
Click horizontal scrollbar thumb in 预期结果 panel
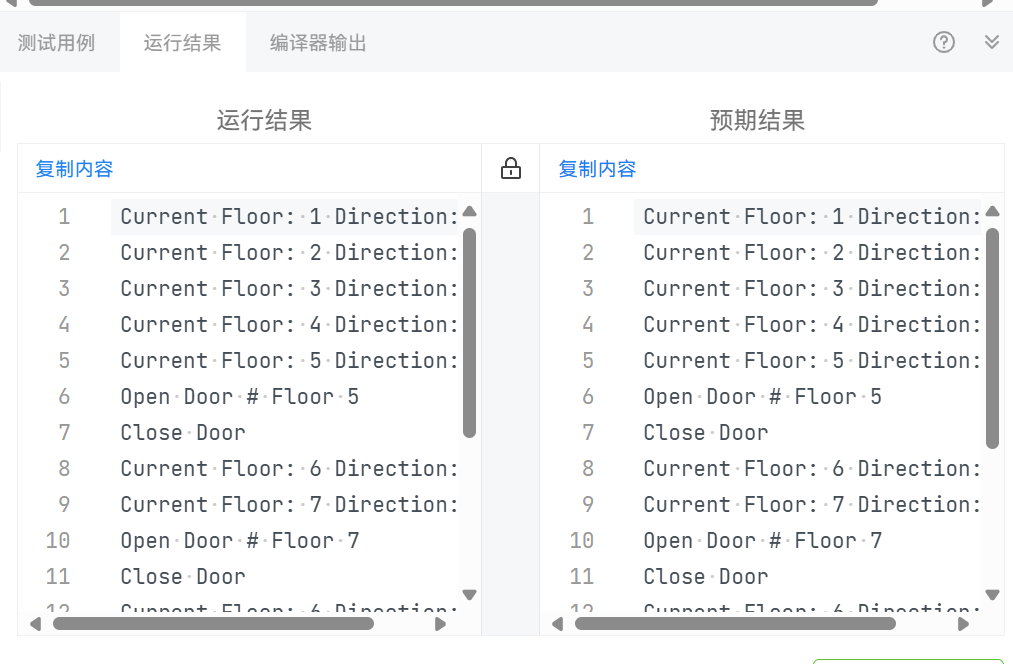735,623
